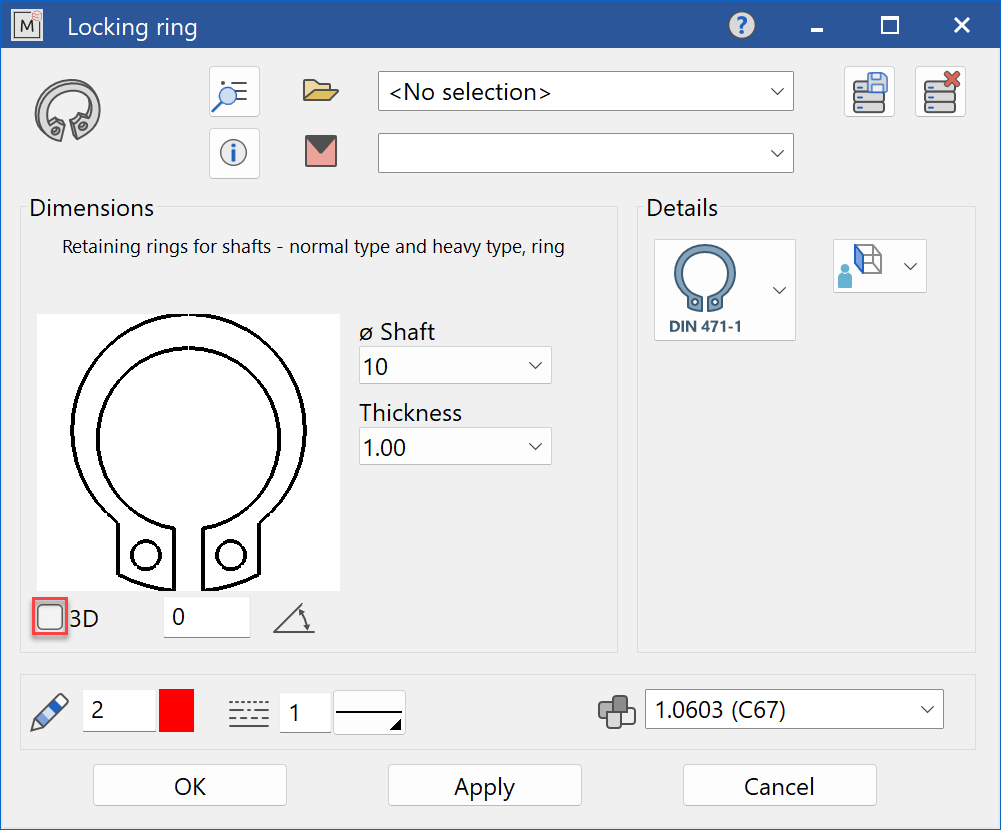Save settings with database save icon
Image resolution: width=1001 pixels, height=830 pixels.
pyautogui.click(x=869, y=92)
